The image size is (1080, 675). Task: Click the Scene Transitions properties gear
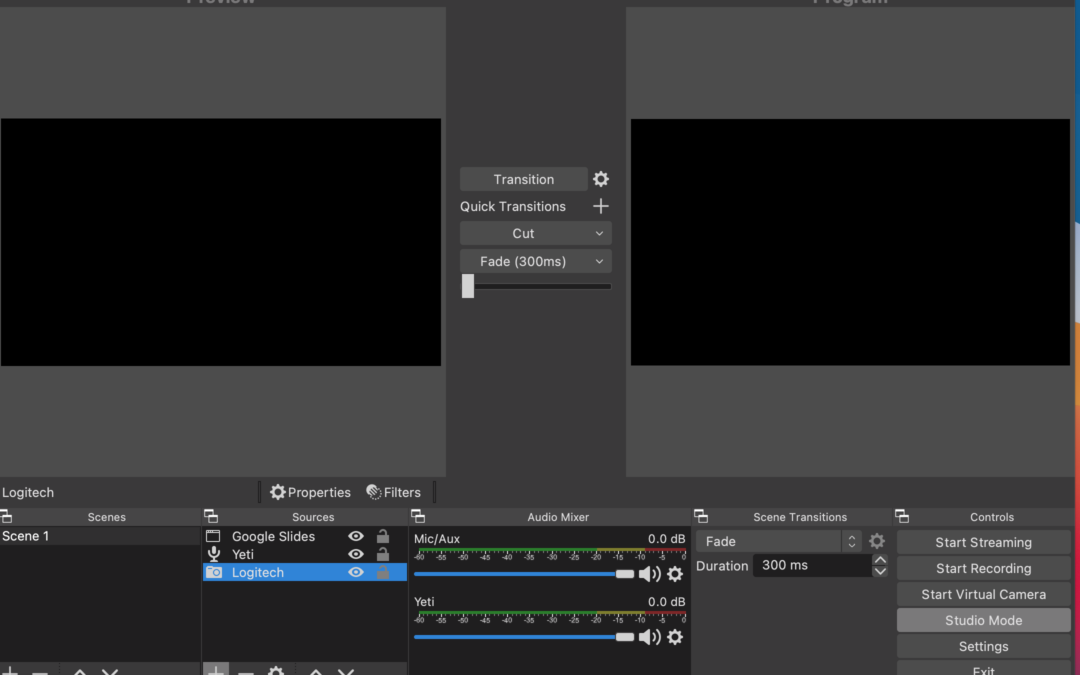coord(877,541)
